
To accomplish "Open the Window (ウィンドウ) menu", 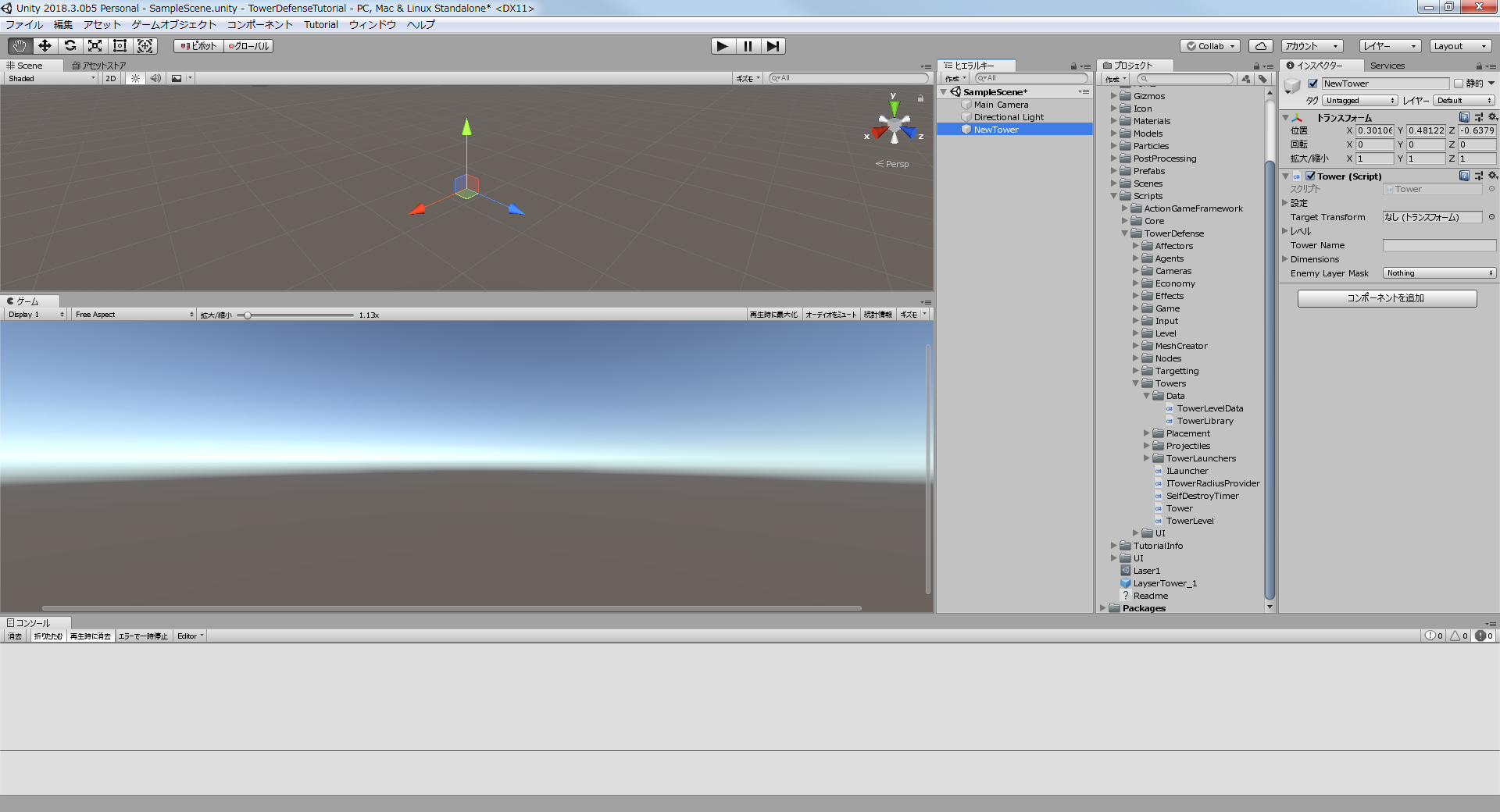I will [373, 25].
